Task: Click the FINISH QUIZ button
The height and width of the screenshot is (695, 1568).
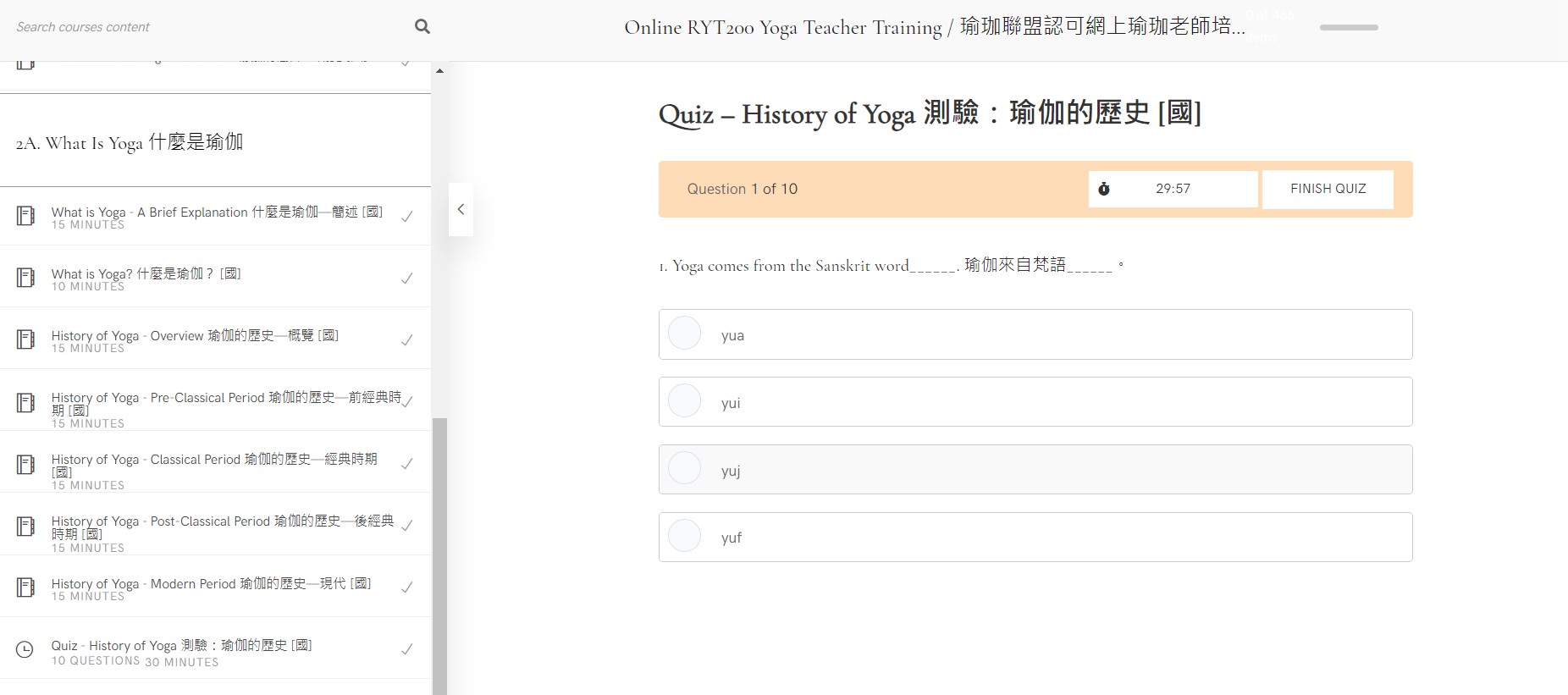Action: (x=1328, y=189)
